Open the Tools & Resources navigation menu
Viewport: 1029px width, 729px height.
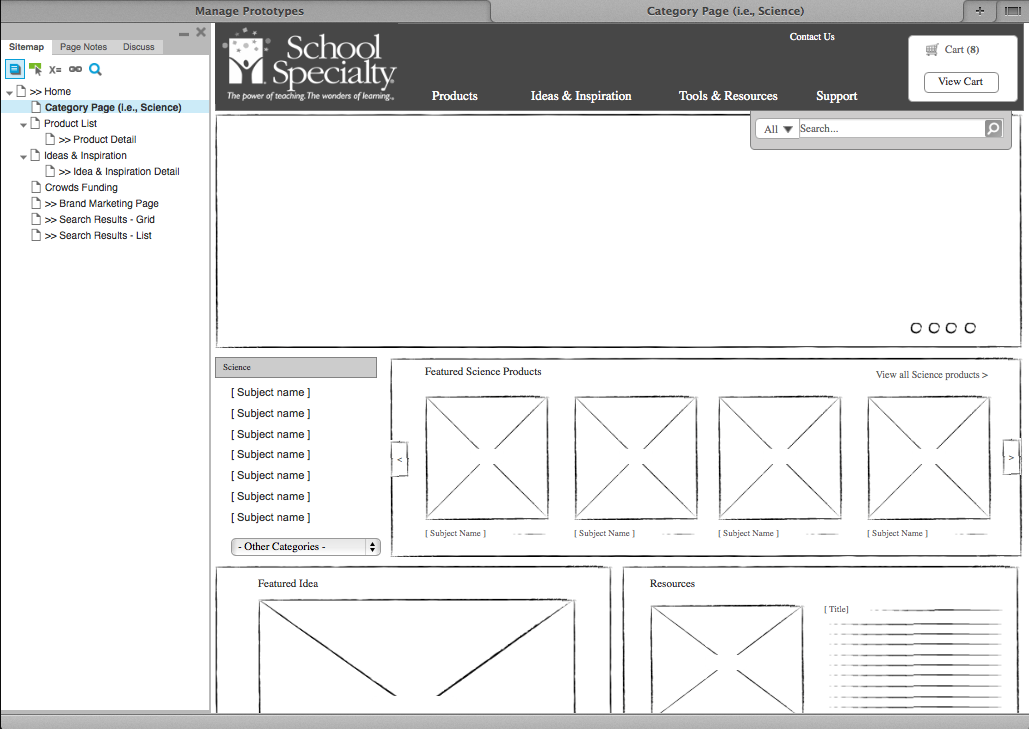(728, 96)
